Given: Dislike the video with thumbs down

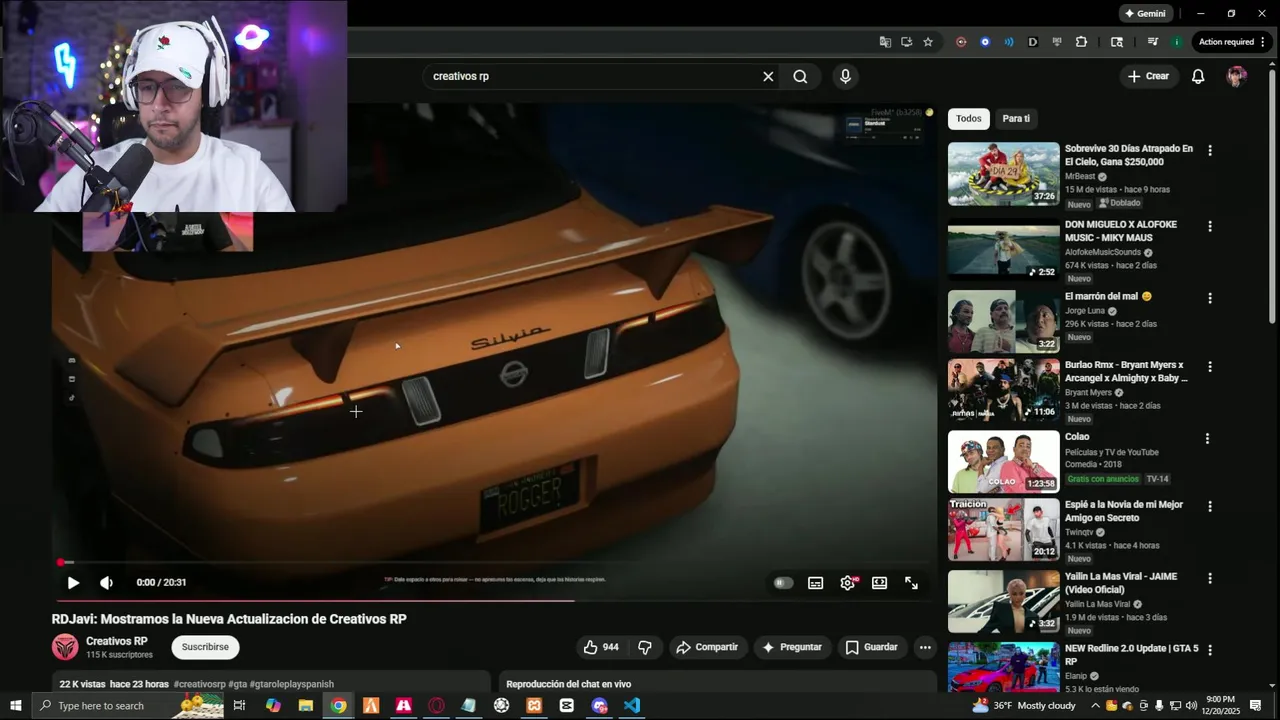Looking at the screenshot, I should pyautogui.click(x=645, y=647).
